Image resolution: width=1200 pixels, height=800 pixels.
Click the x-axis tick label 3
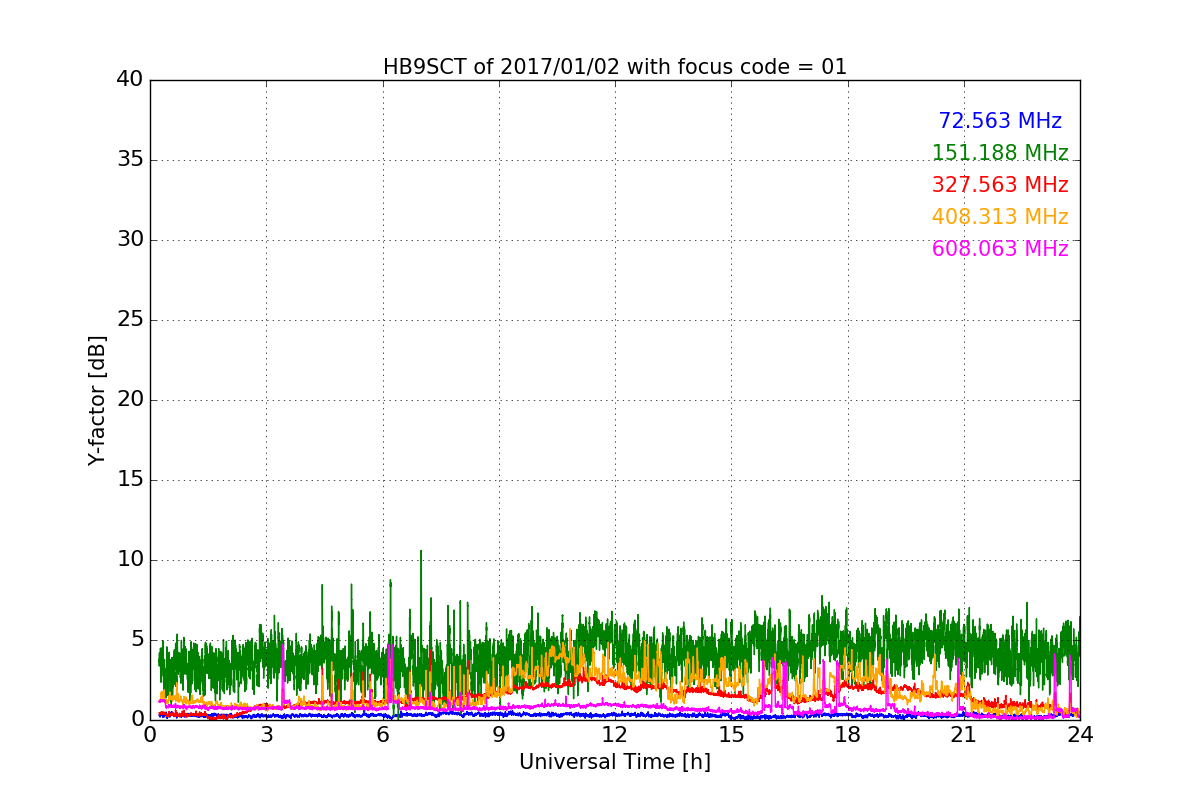pyautogui.click(x=266, y=735)
